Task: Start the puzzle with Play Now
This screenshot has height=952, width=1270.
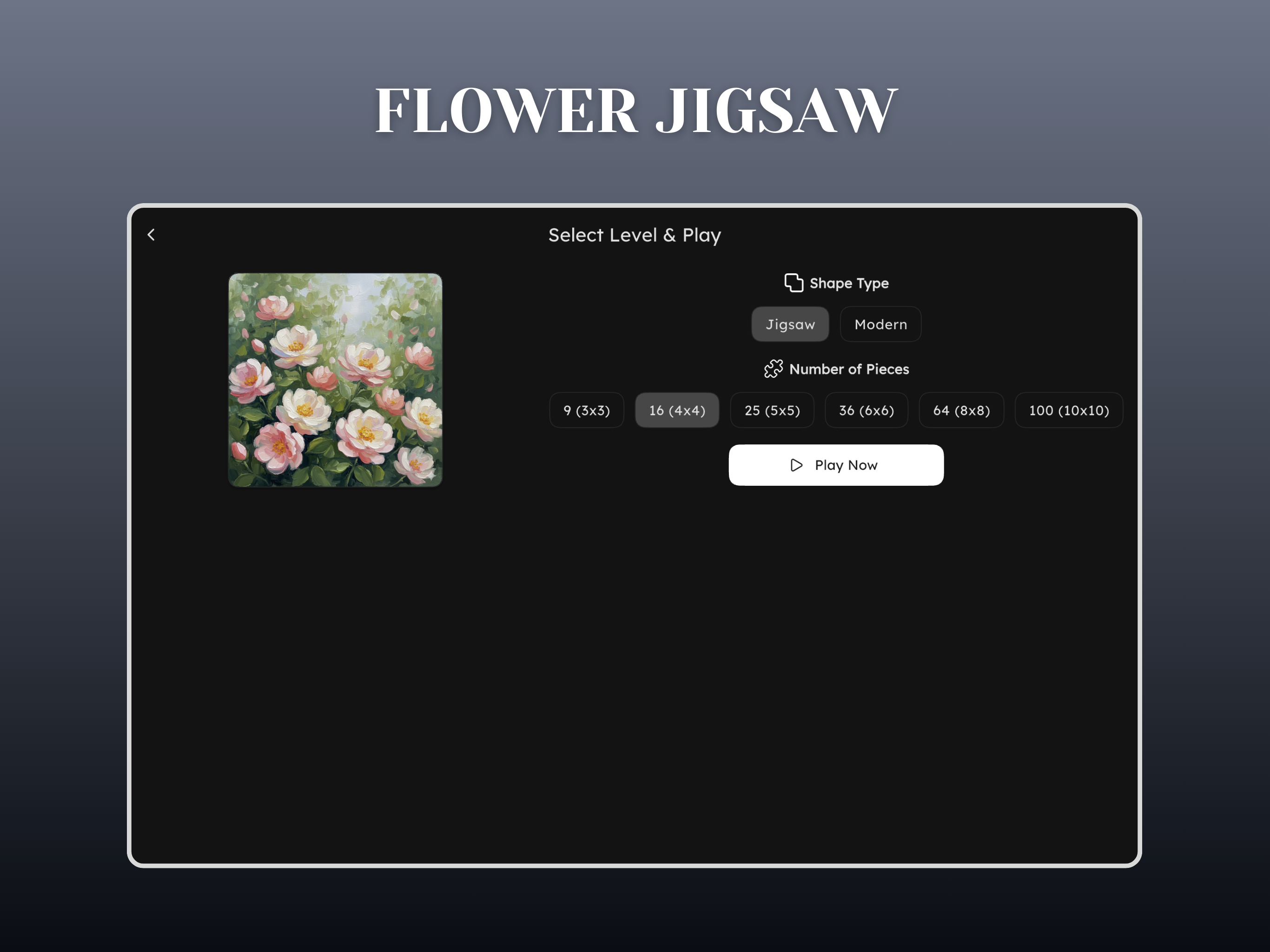Action: click(836, 465)
